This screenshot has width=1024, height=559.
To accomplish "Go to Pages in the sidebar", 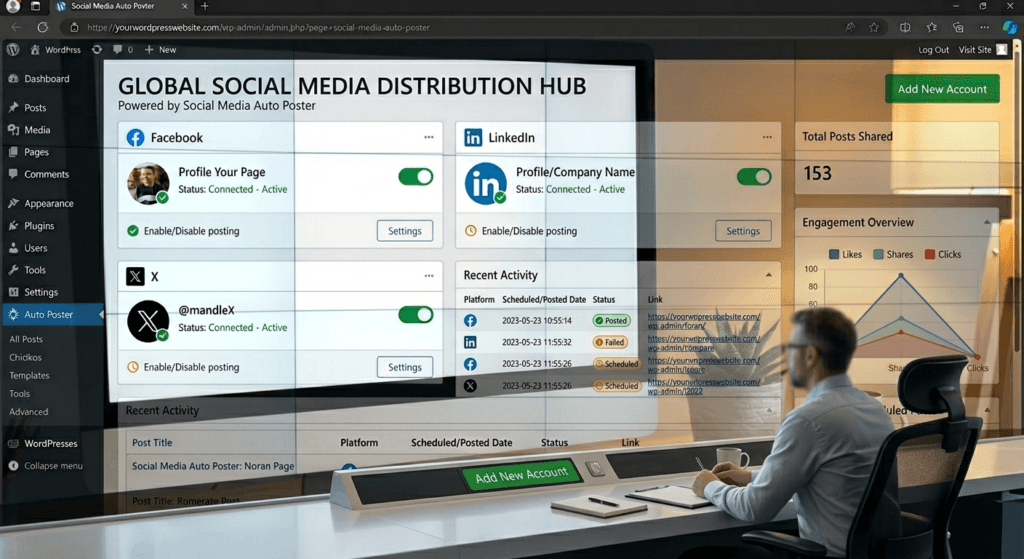I will coord(37,152).
